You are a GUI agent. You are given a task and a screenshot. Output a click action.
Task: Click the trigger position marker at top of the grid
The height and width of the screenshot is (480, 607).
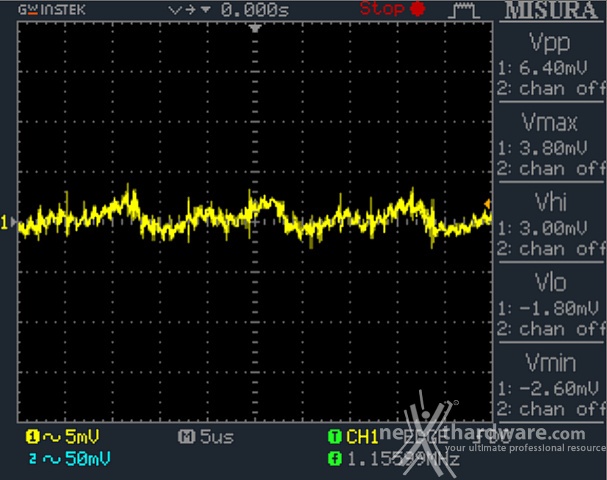pos(255,28)
